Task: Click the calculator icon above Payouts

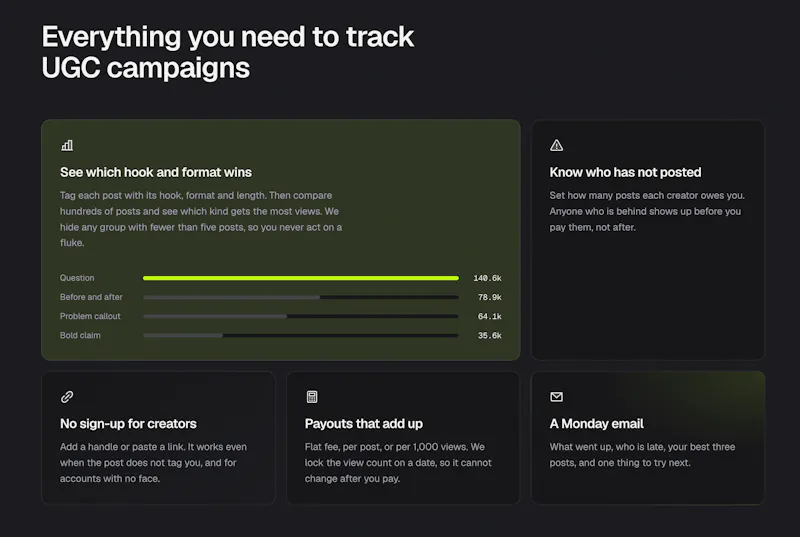Action: (312, 397)
